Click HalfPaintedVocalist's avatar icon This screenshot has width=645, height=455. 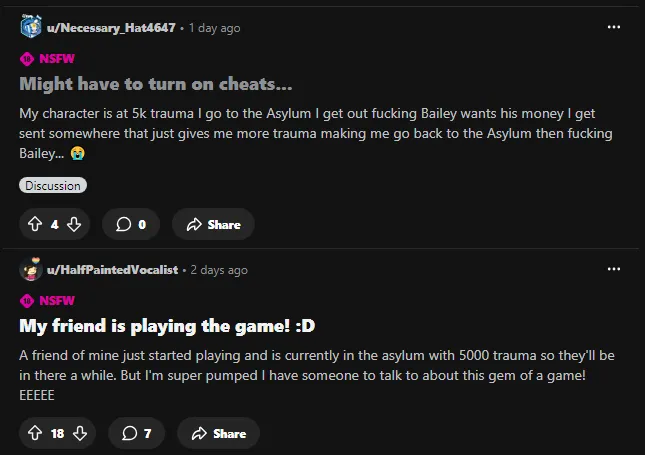[31, 269]
